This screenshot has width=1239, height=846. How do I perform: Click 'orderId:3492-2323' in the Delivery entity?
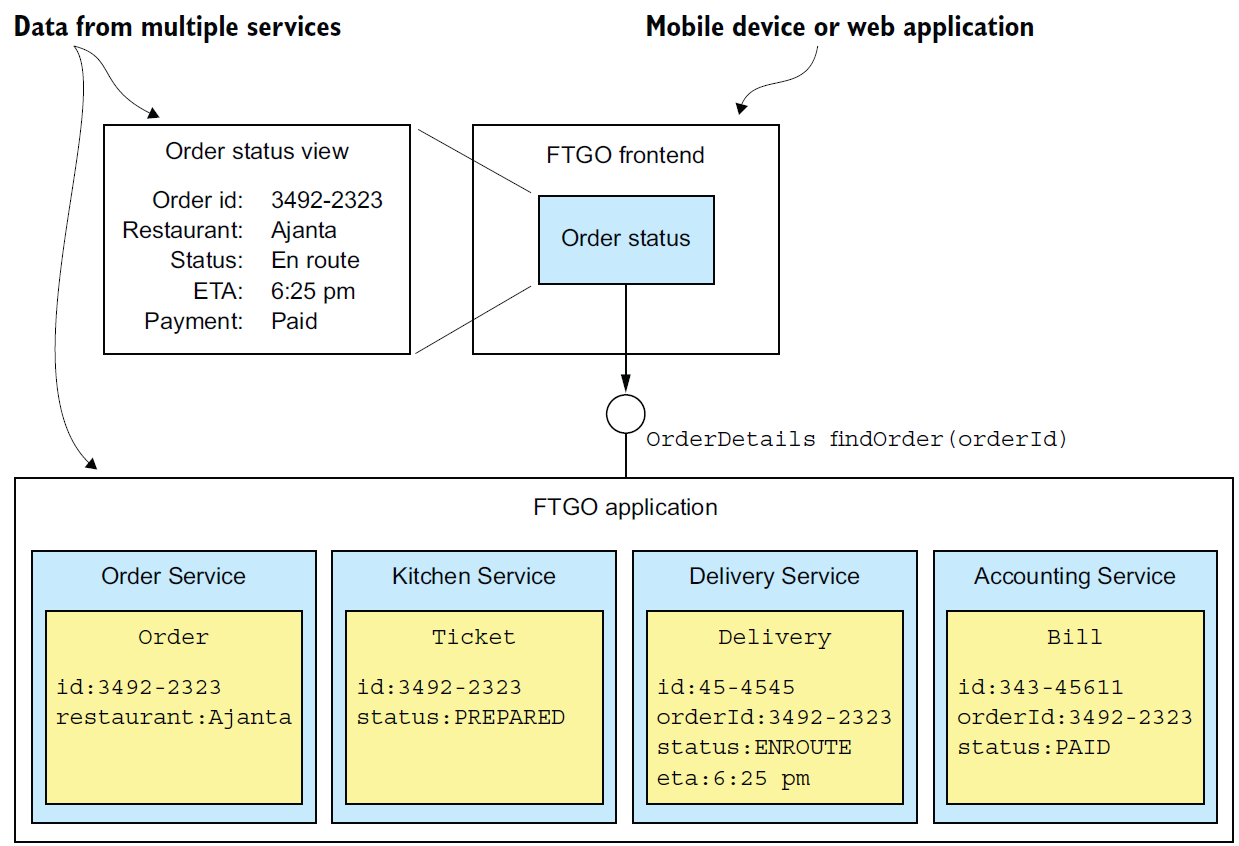click(x=774, y=717)
